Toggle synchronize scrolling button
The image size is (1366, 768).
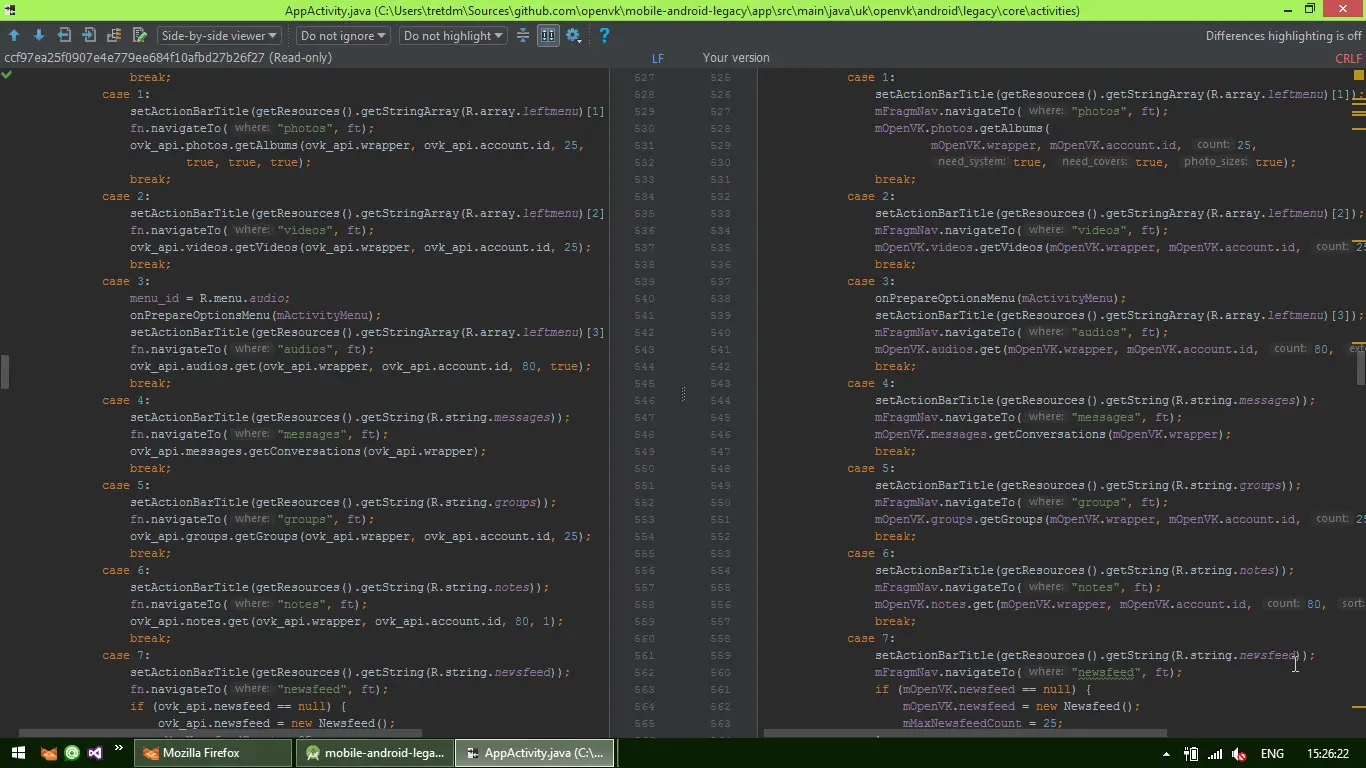[548, 36]
